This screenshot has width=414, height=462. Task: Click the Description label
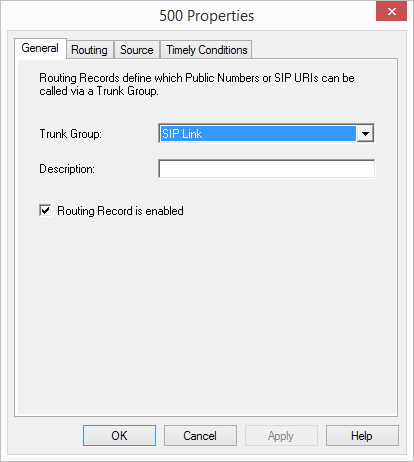(x=67, y=169)
